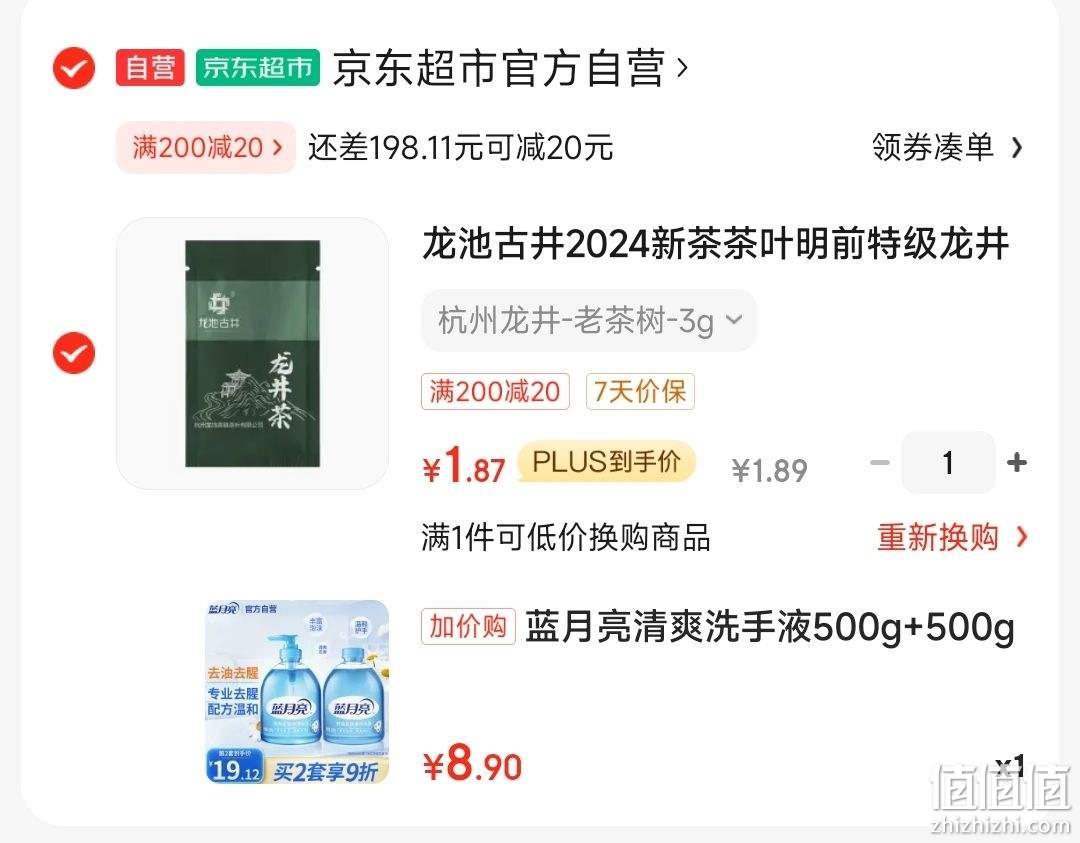Tap the PLUS到手价 badge
The height and width of the screenshot is (843, 1080).
pos(606,461)
